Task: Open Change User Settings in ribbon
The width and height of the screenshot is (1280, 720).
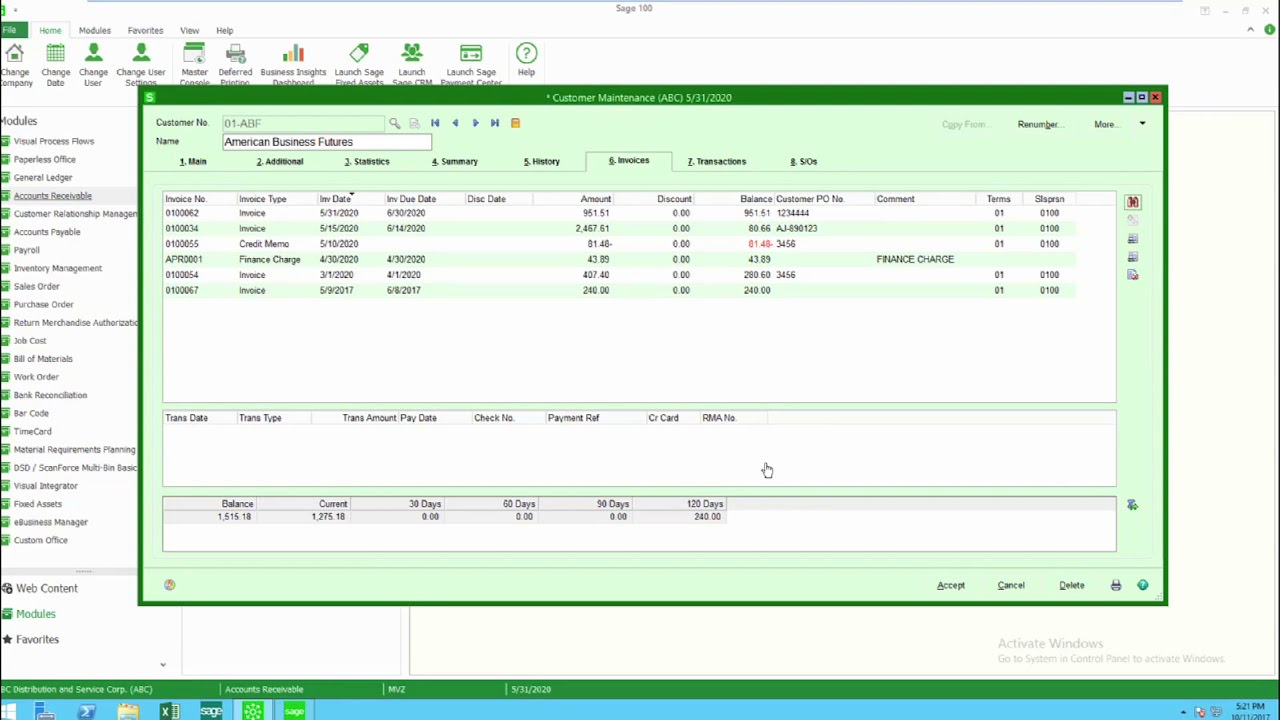Action: pos(141,64)
